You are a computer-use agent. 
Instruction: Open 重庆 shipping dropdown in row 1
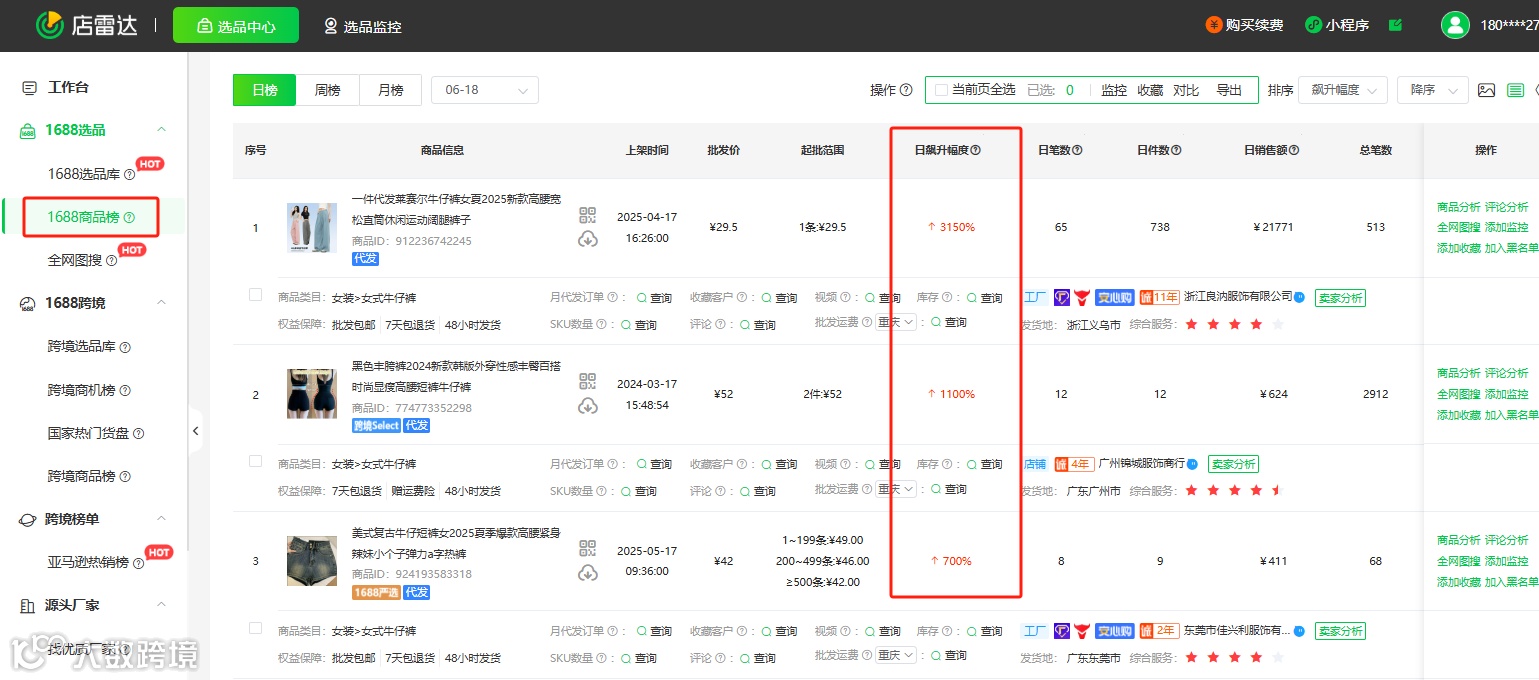pos(896,322)
